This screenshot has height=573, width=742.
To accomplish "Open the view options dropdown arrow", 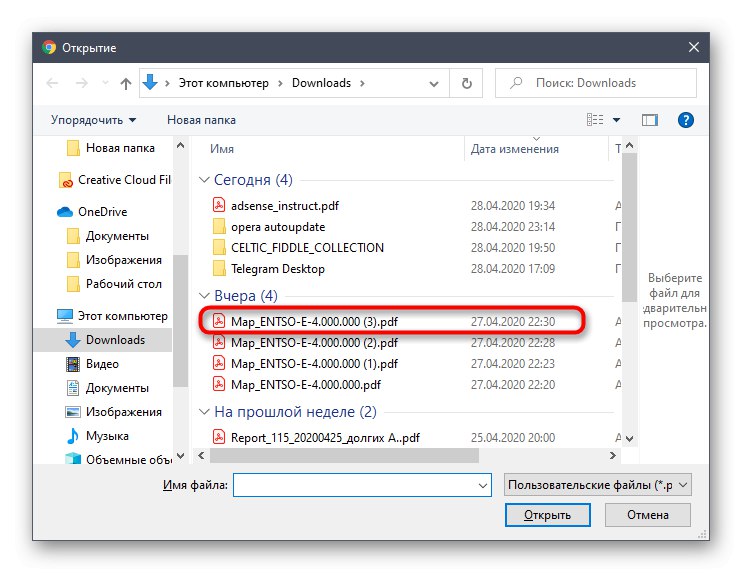I will point(616,120).
